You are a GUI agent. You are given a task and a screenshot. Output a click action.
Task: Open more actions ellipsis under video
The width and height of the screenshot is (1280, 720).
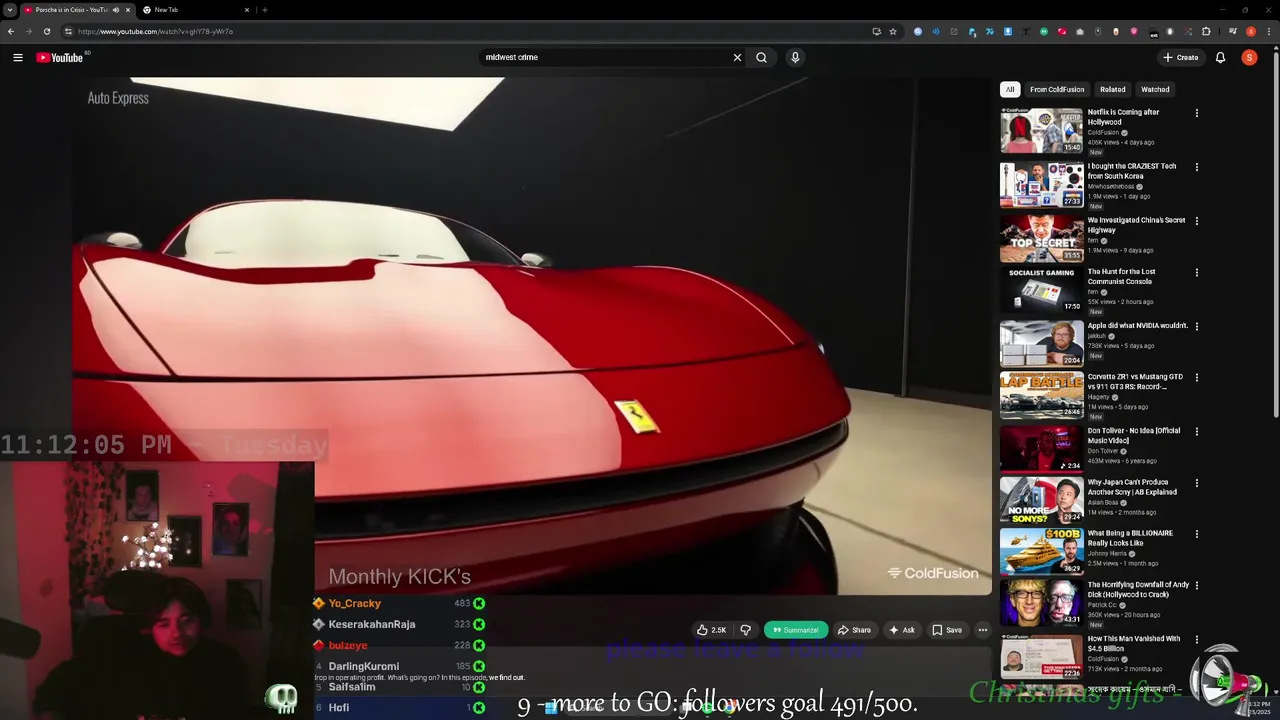click(x=982, y=630)
